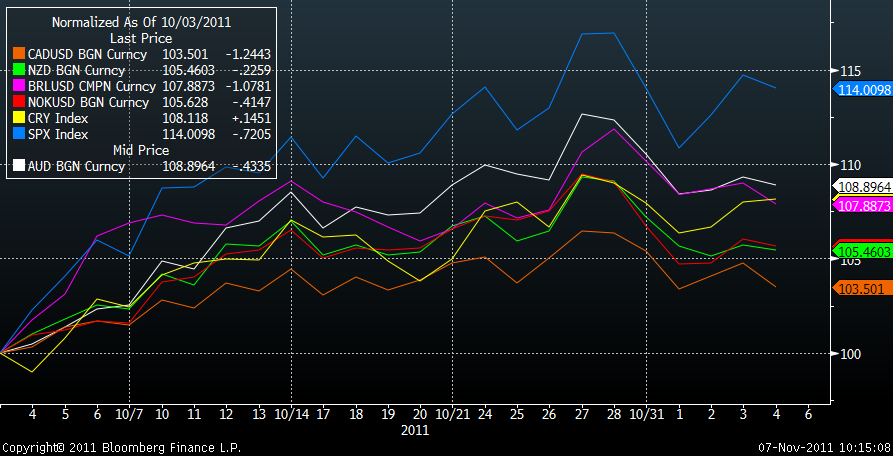Click the 115 y-axis label
Image resolution: width=893 pixels, height=456 pixels.
click(x=851, y=71)
